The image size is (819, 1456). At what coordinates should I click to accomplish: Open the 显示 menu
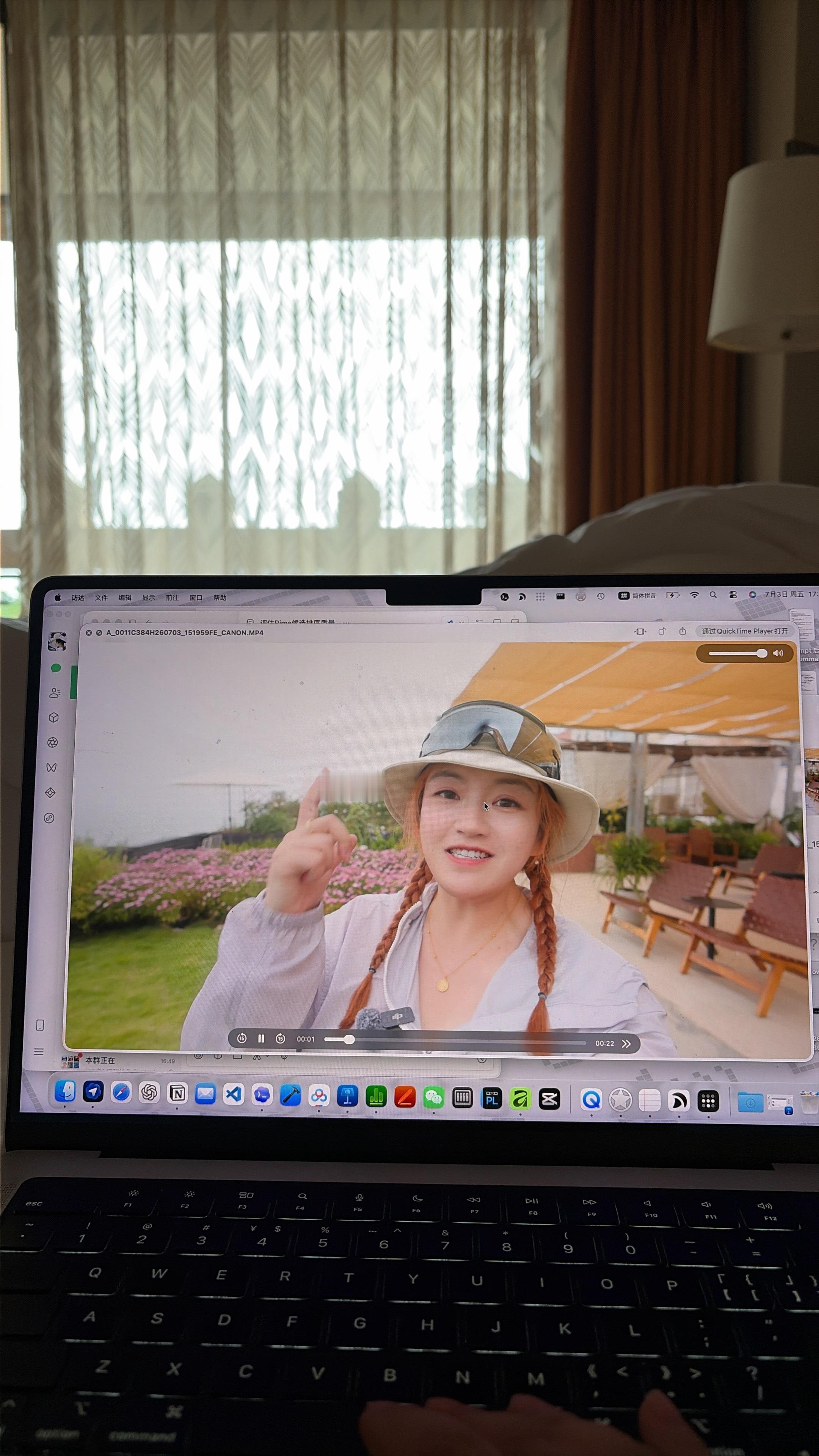[149, 598]
